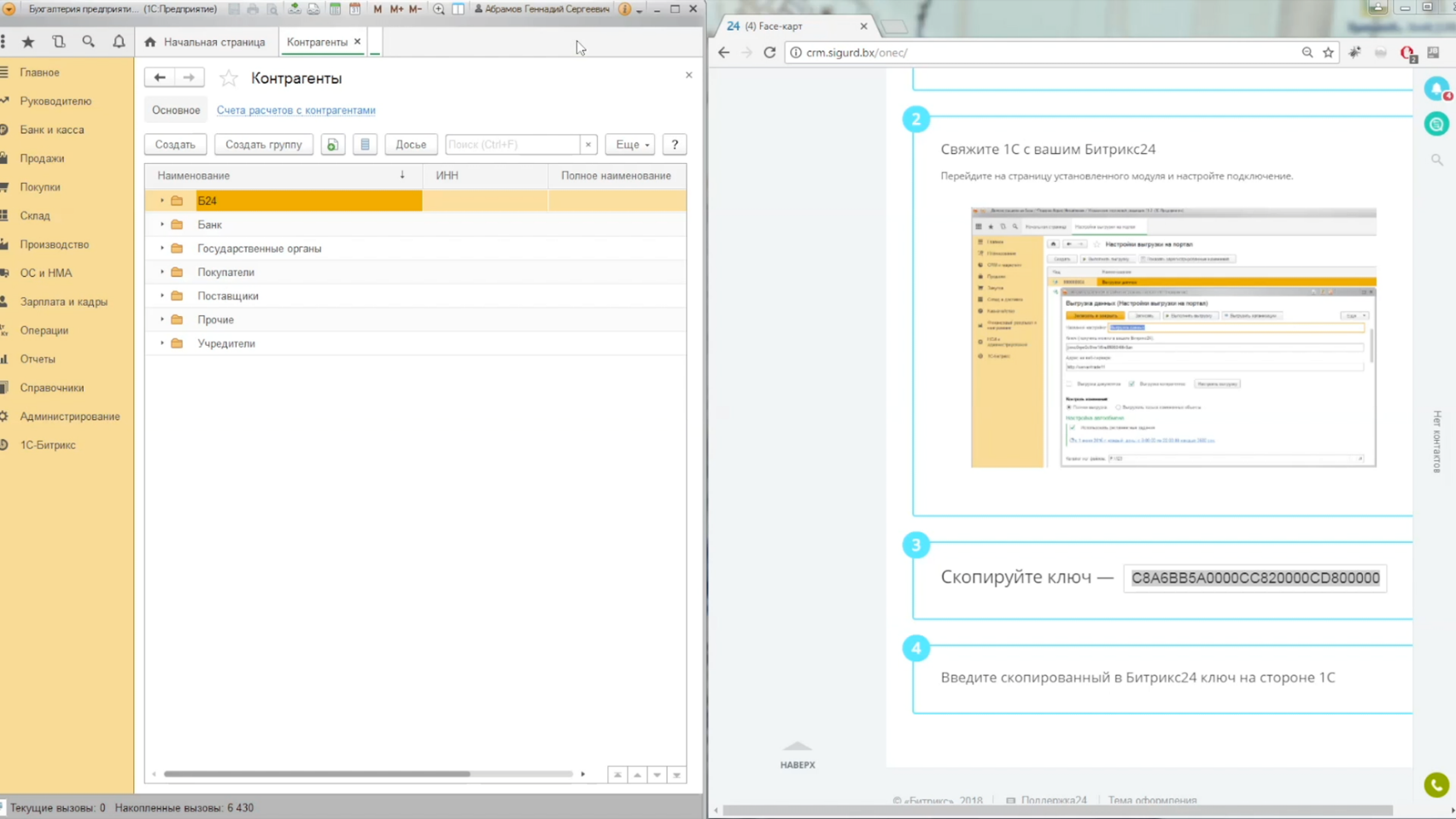
Task: Expand the Государственные органы folder
Action: [x=162, y=249]
